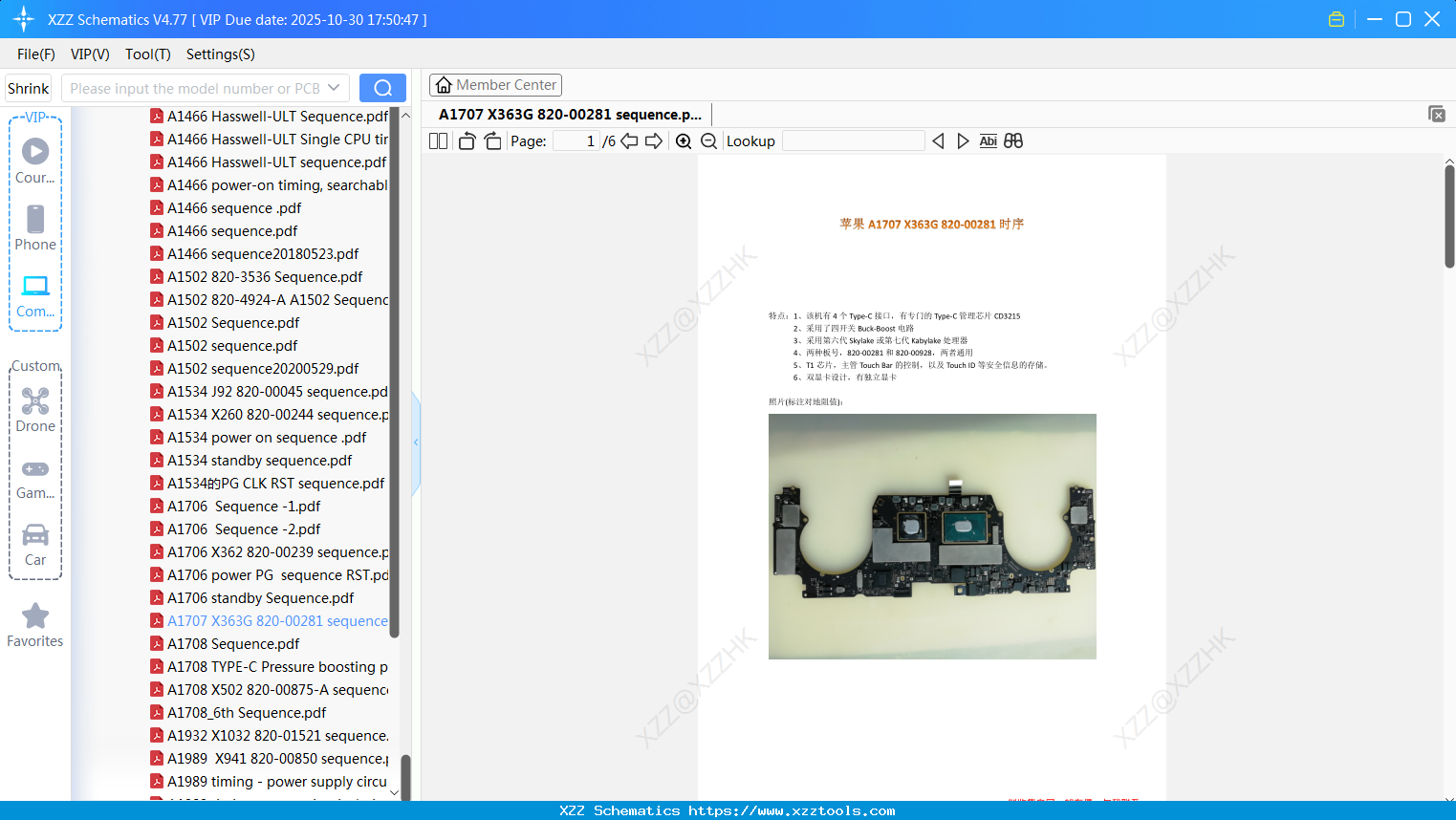The width and height of the screenshot is (1456, 820).
Task: Open A1534 standby sequence.pdf
Action: [x=251, y=461]
